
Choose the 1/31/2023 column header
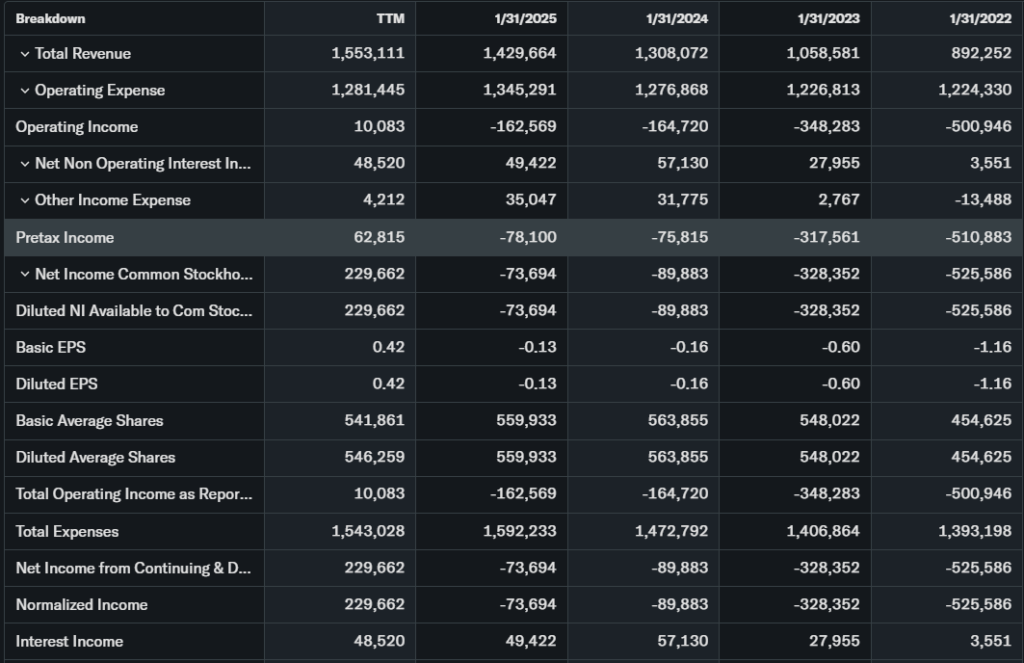click(832, 19)
